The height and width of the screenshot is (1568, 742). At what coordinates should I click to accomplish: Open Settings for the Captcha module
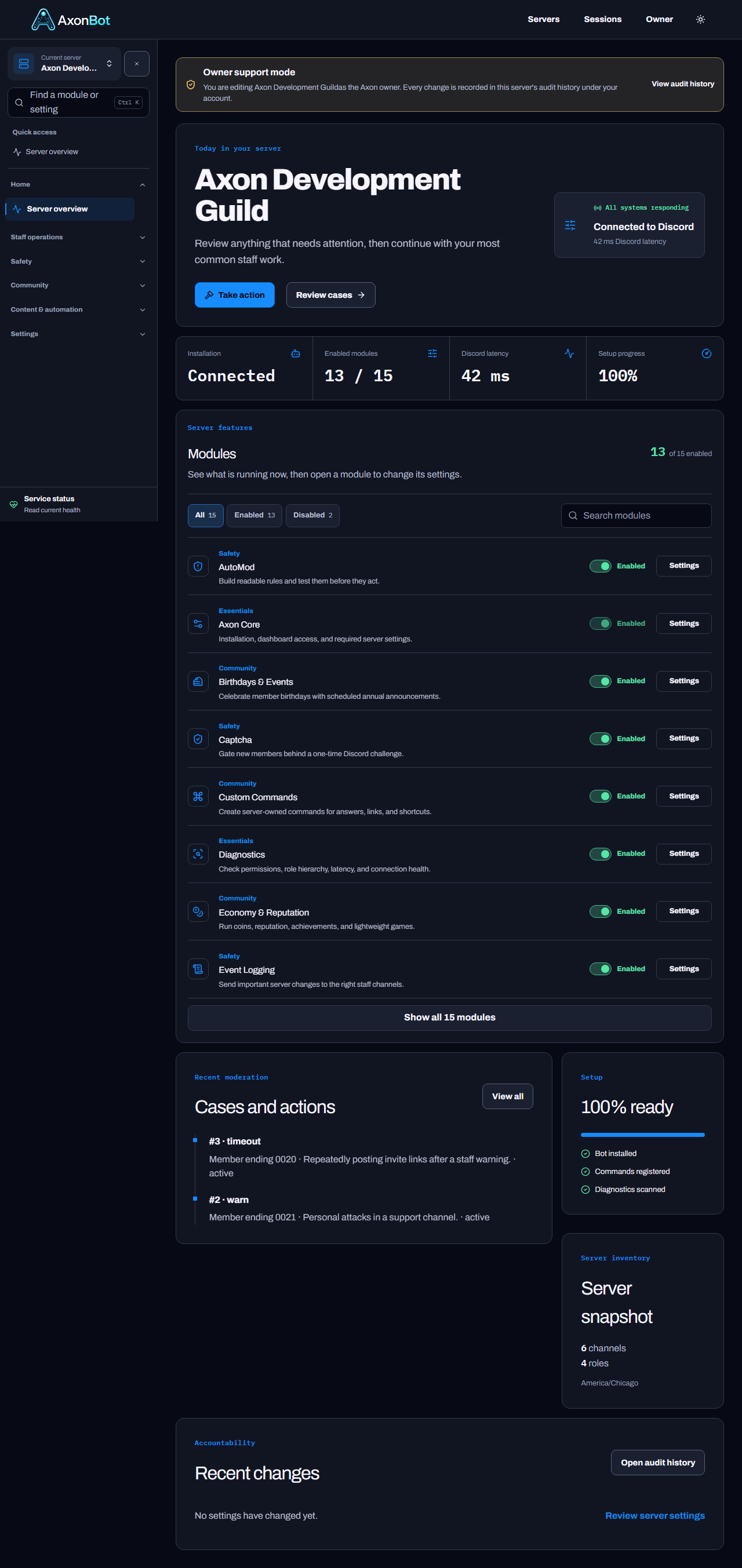tap(683, 738)
